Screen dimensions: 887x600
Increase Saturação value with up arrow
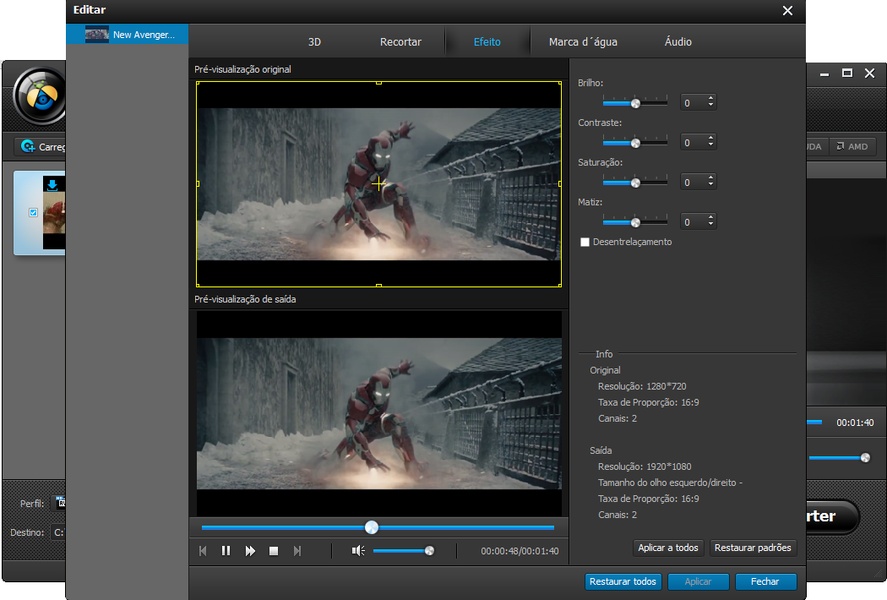coord(711,178)
